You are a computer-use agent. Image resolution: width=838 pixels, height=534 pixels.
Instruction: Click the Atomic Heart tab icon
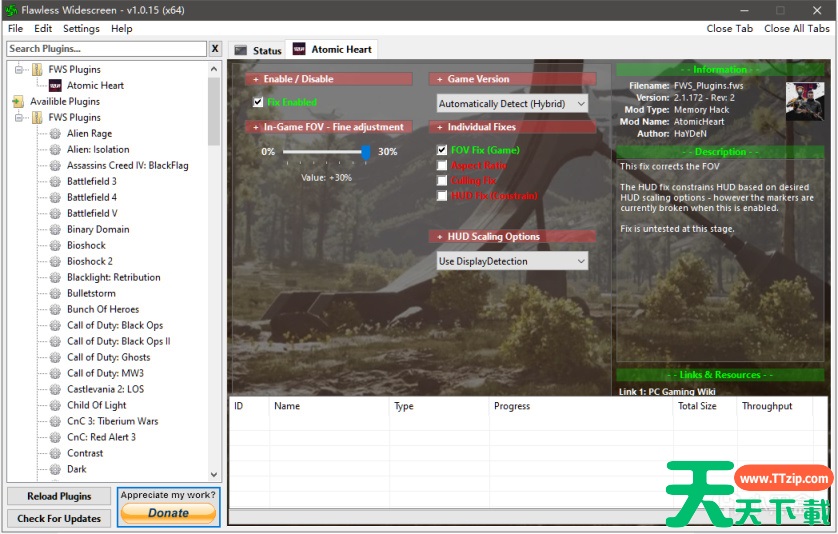point(299,49)
